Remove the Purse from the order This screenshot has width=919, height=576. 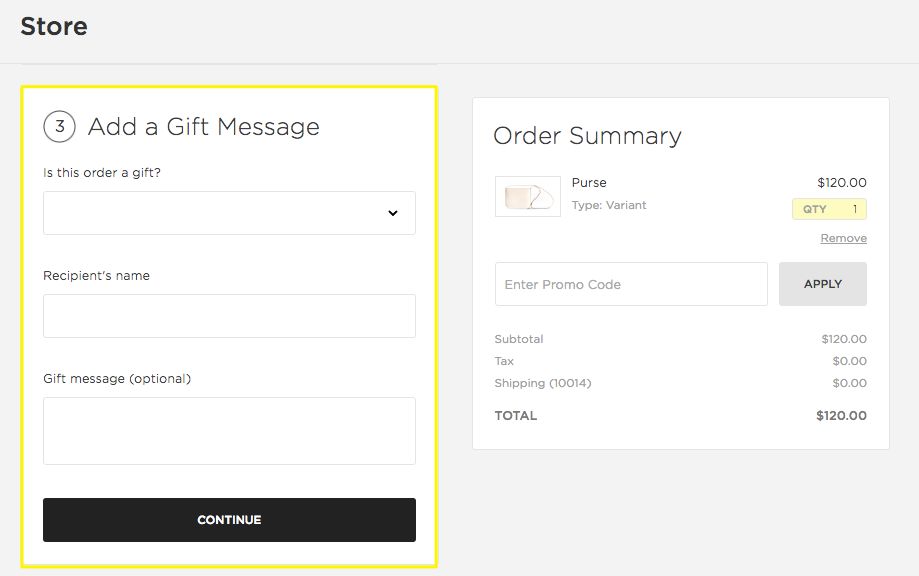point(843,238)
